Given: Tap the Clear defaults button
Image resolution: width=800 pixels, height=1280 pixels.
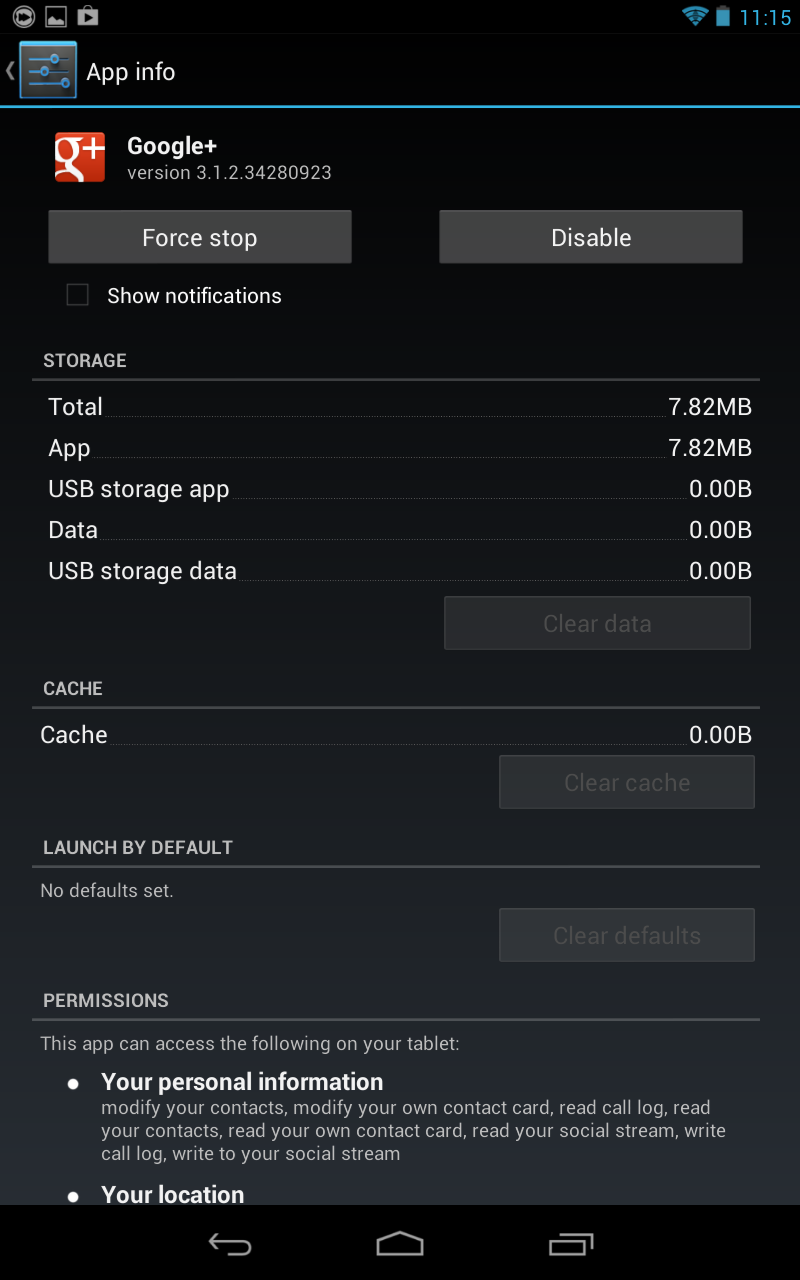Looking at the screenshot, I should (x=627, y=935).
